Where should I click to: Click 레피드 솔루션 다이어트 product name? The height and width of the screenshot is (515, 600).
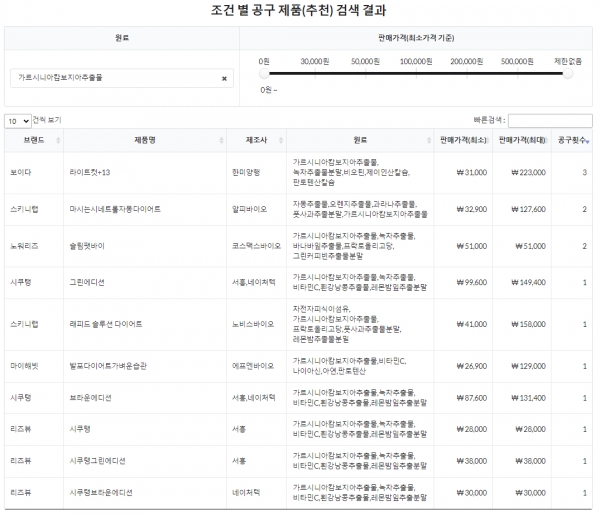[106, 324]
